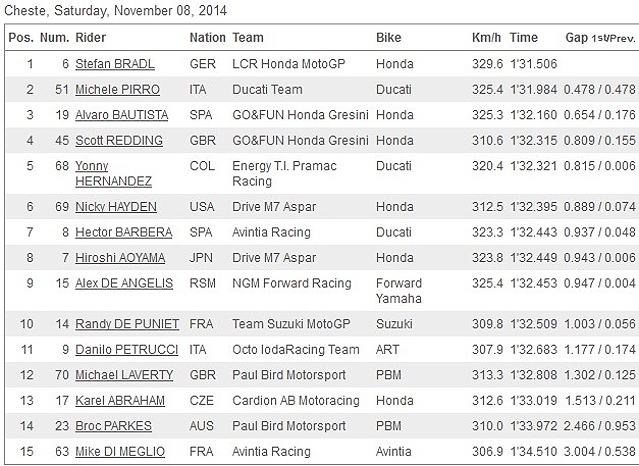Viewport: 639px width, 466px height.
Task: Open Stefan BRADL rider link
Action: (x=115, y=64)
